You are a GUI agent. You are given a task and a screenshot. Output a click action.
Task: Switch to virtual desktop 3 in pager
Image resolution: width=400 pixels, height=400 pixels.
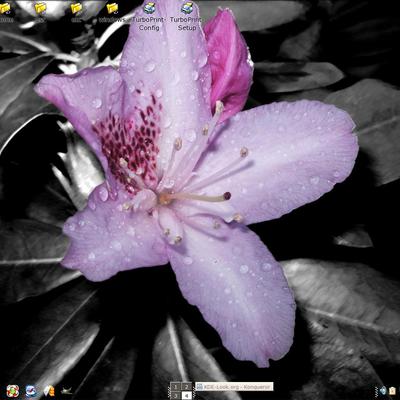(x=176, y=395)
